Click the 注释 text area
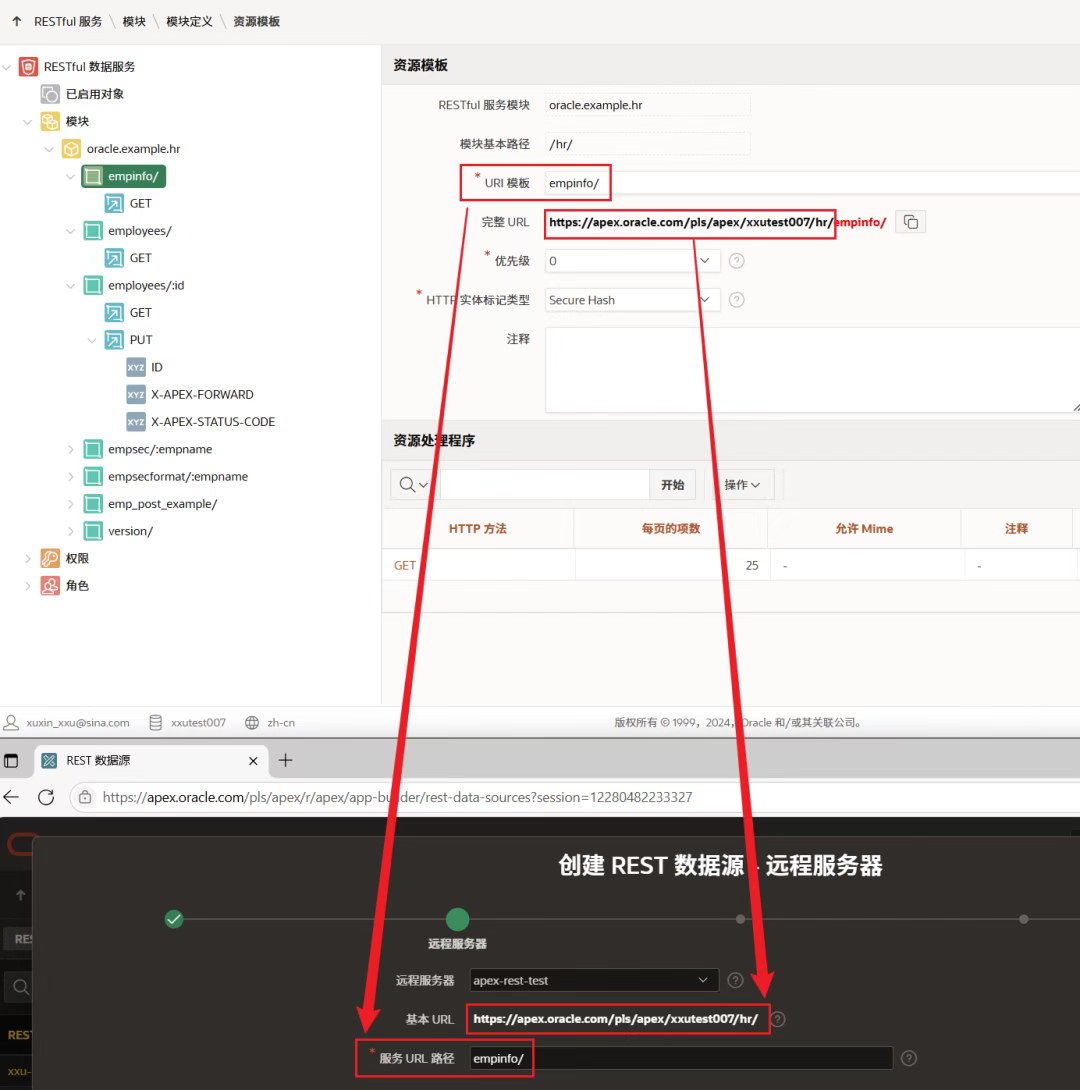 point(812,370)
